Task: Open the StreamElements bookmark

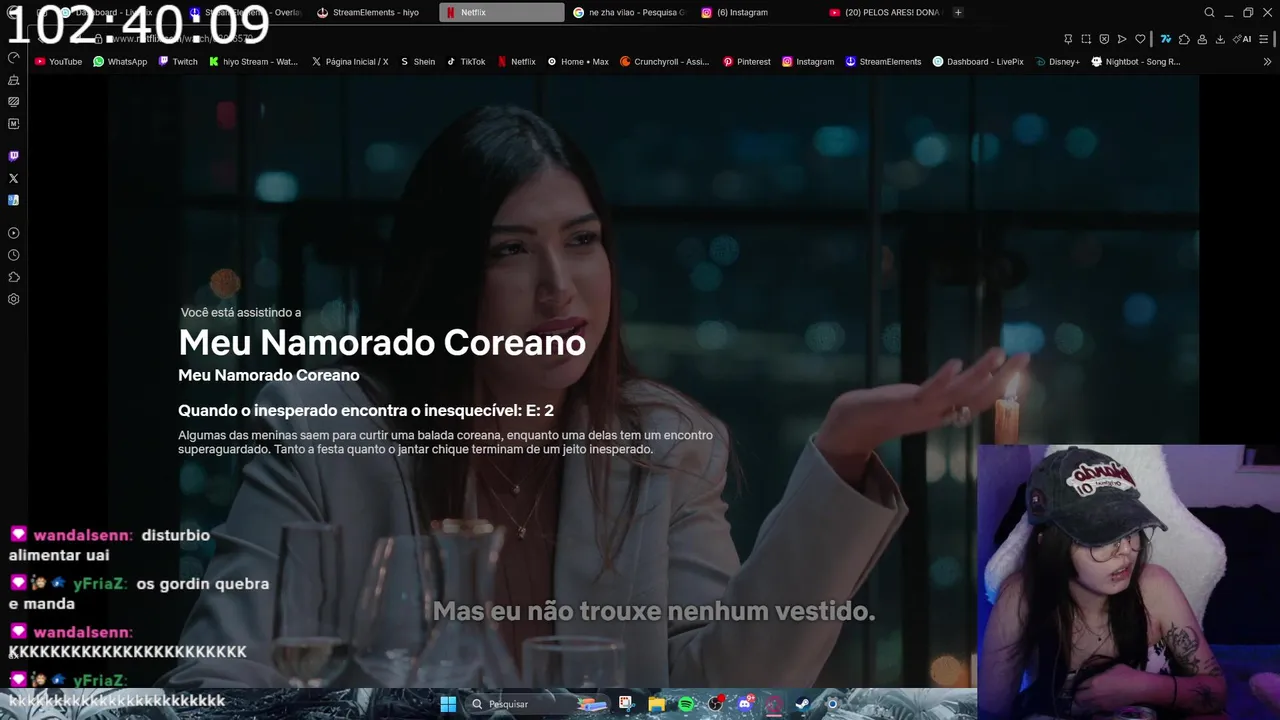Action: coord(883,61)
